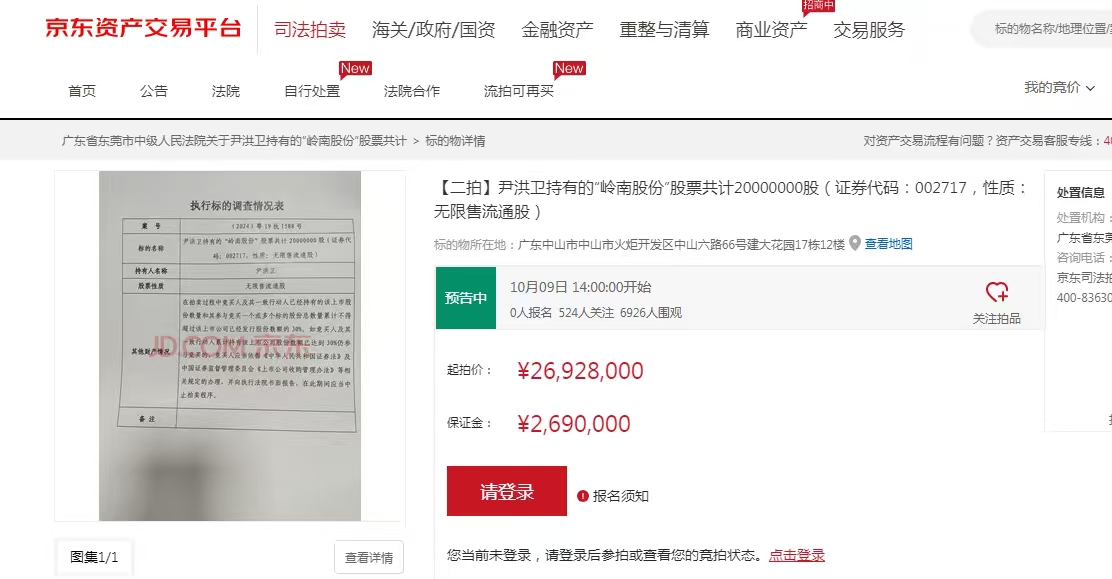Click the Dongguan court breadcrumb link

tap(234, 140)
